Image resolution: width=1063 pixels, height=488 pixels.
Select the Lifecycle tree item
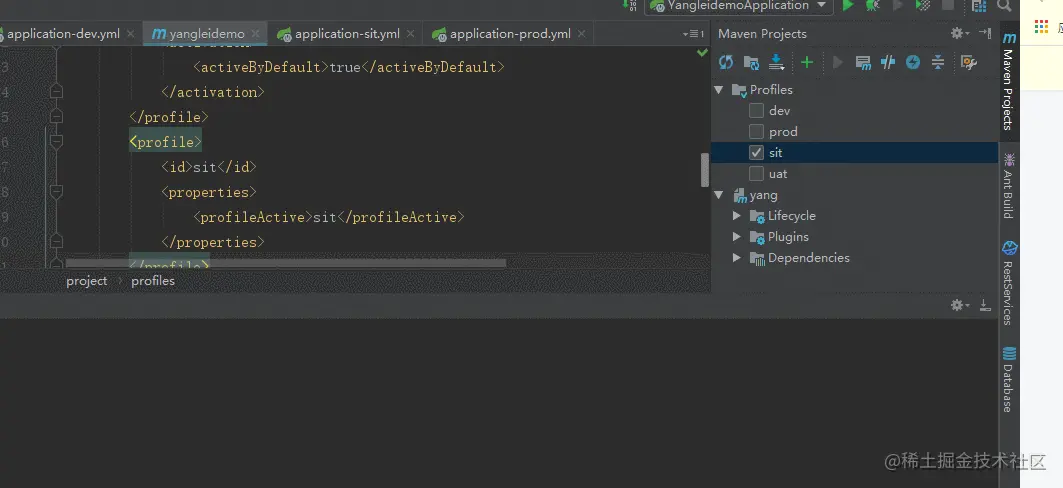tap(791, 216)
